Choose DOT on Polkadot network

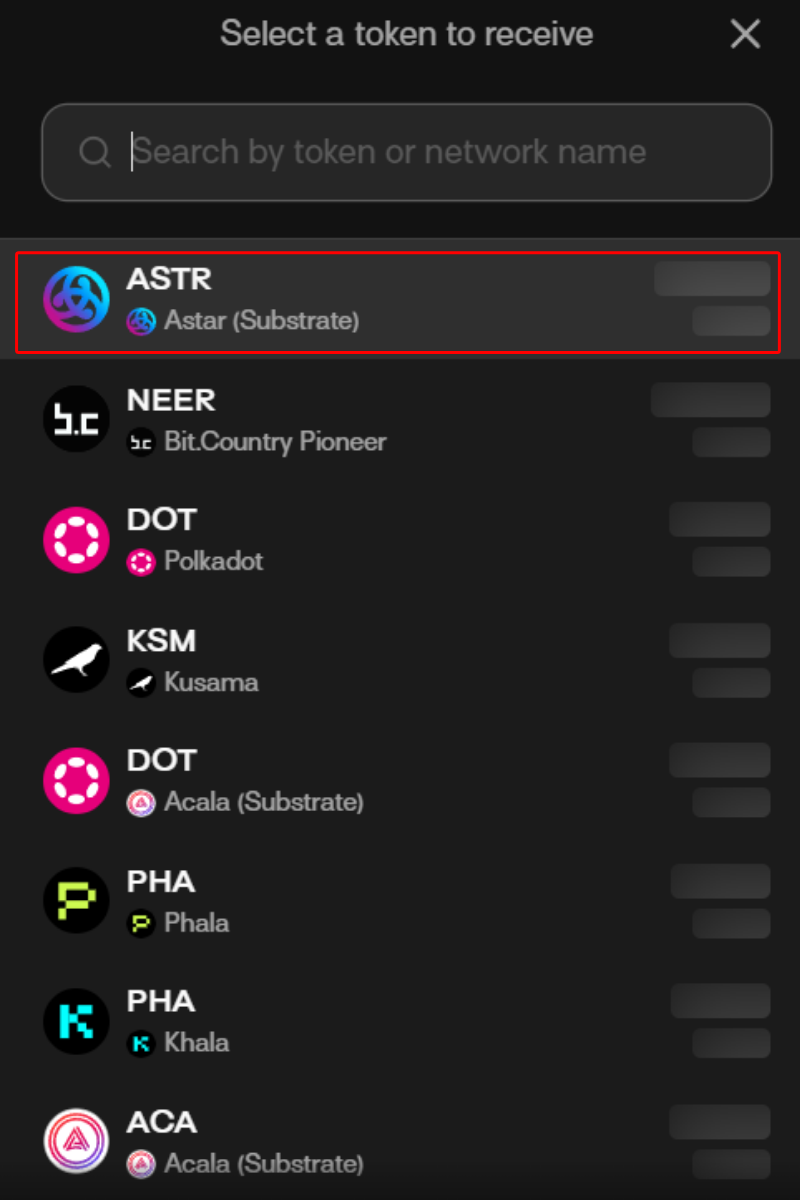click(x=400, y=540)
